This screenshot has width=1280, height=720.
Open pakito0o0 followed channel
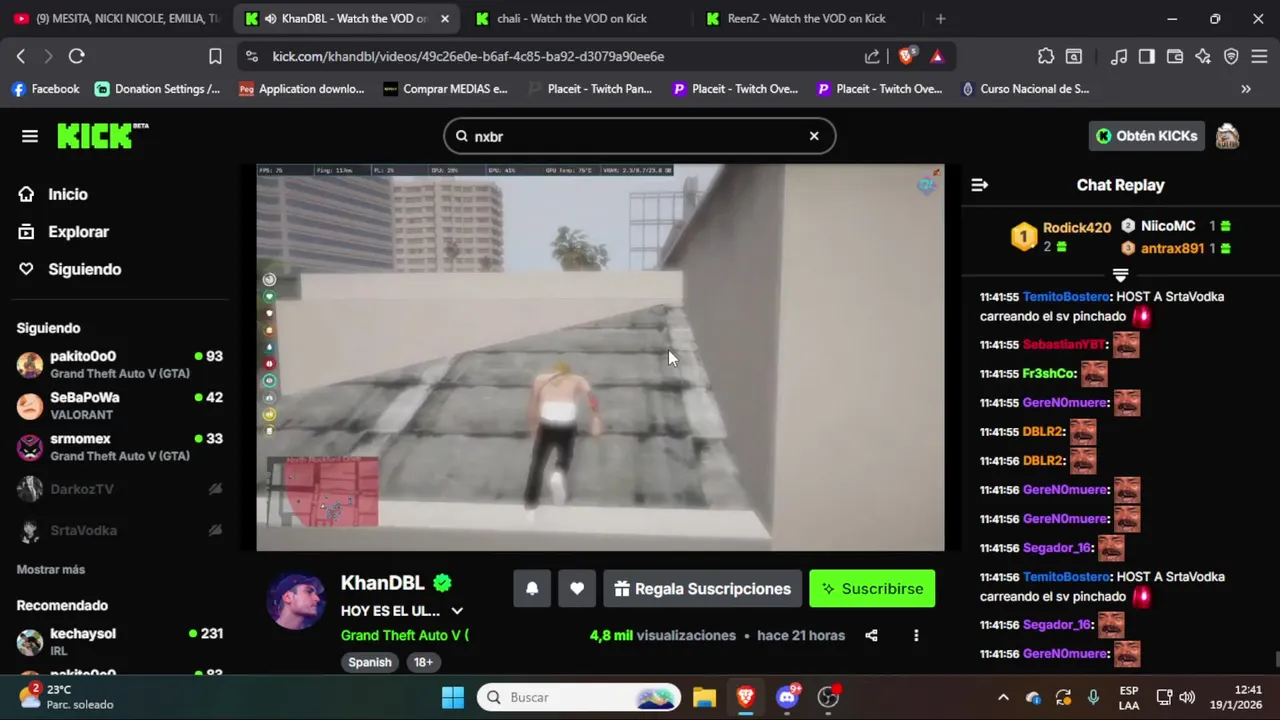120,365
